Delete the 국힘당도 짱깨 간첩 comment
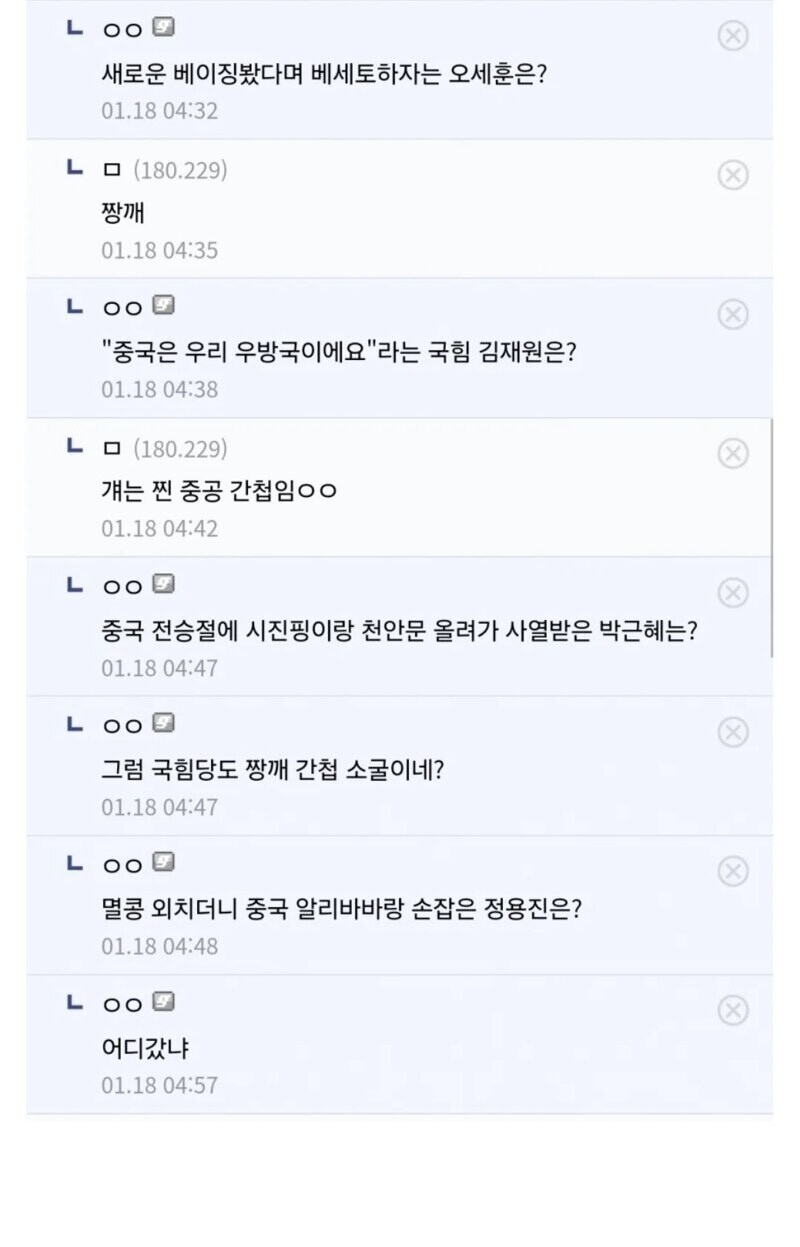This screenshot has width=800, height=1247. 733,733
